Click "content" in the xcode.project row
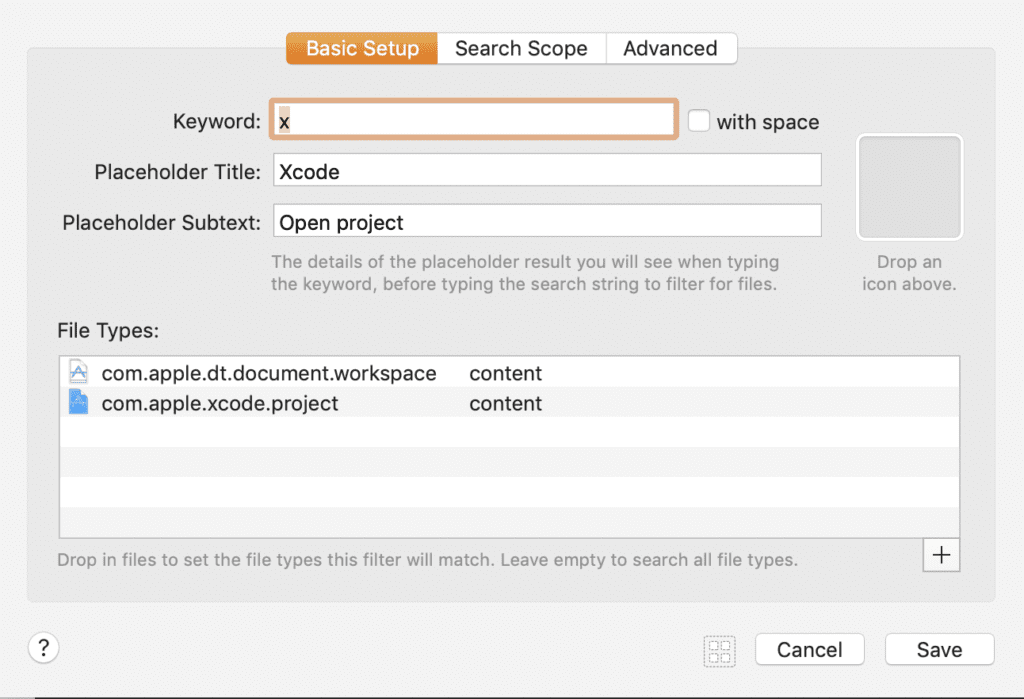Viewport: 1024px width, 699px height. click(505, 403)
